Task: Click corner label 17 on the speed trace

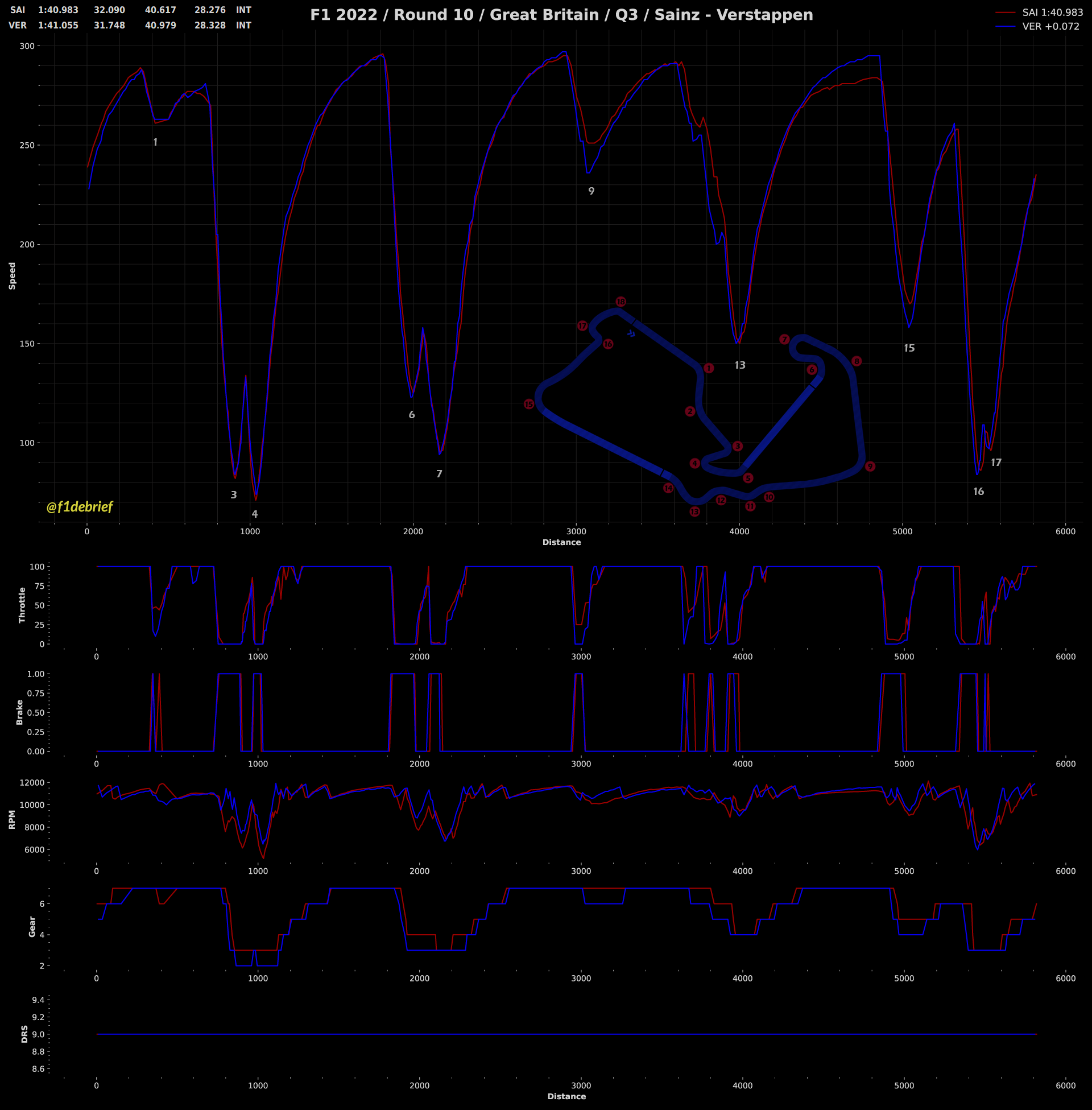Action: (996, 463)
